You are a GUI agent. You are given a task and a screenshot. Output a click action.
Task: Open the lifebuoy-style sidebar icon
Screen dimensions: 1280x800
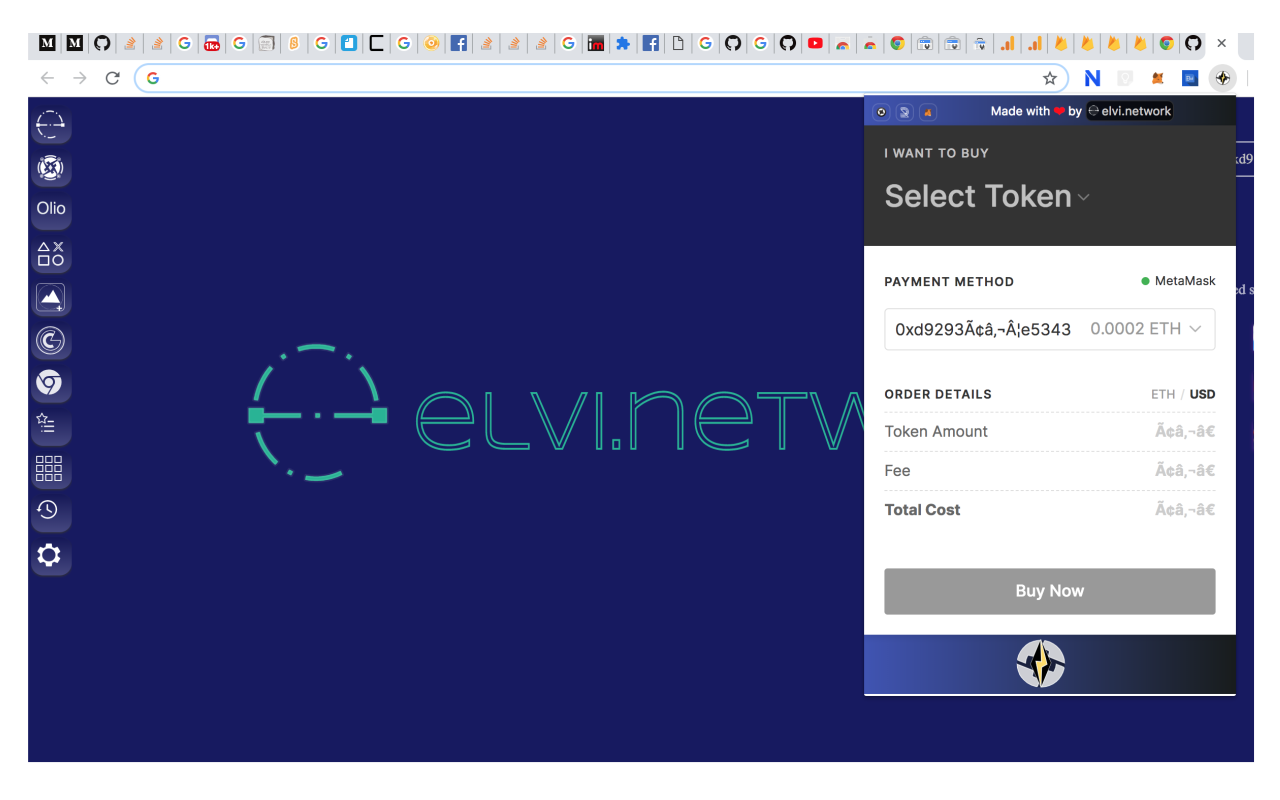point(50,168)
